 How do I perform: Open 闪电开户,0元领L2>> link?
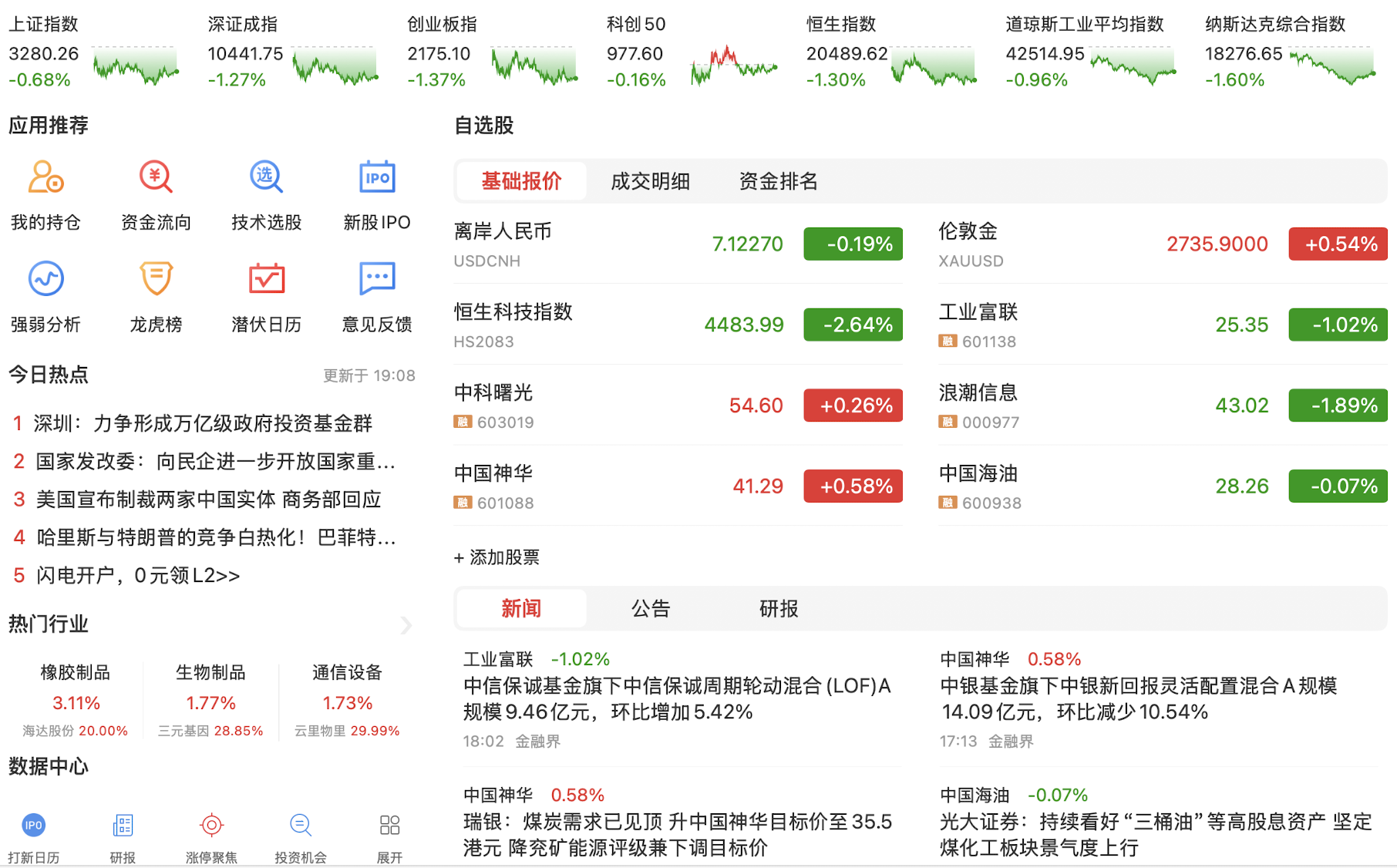138,576
